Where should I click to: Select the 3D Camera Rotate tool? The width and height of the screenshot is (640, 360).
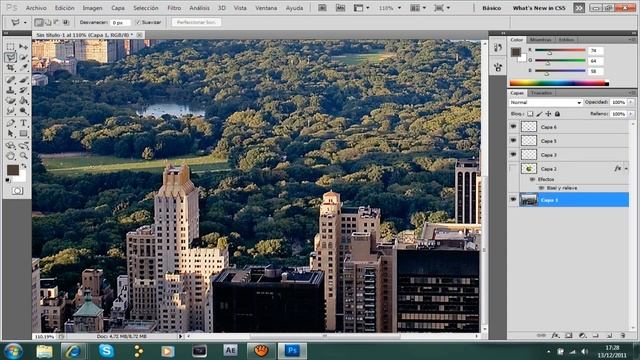pos(23,145)
